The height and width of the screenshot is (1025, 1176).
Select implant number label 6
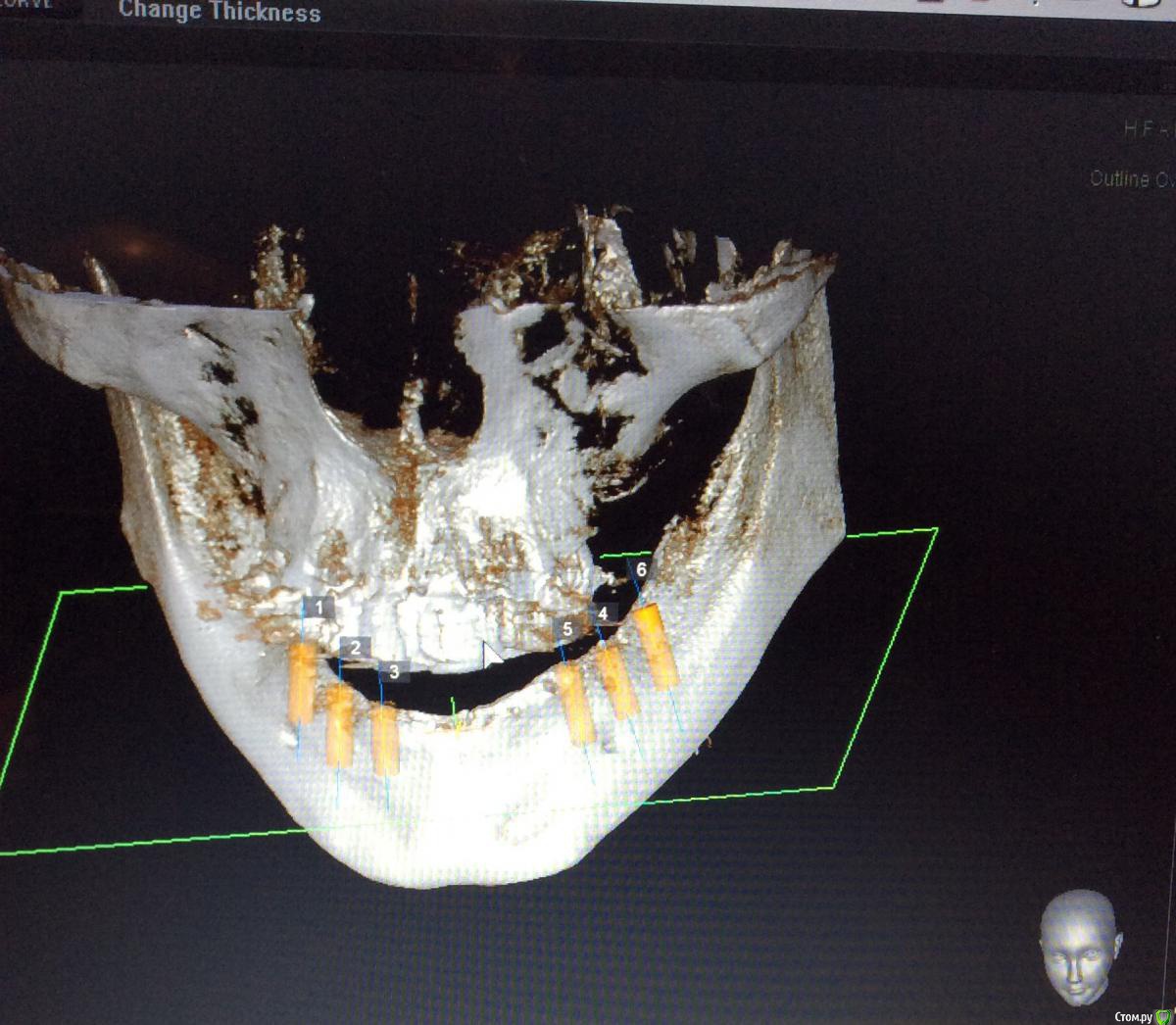click(641, 569)
